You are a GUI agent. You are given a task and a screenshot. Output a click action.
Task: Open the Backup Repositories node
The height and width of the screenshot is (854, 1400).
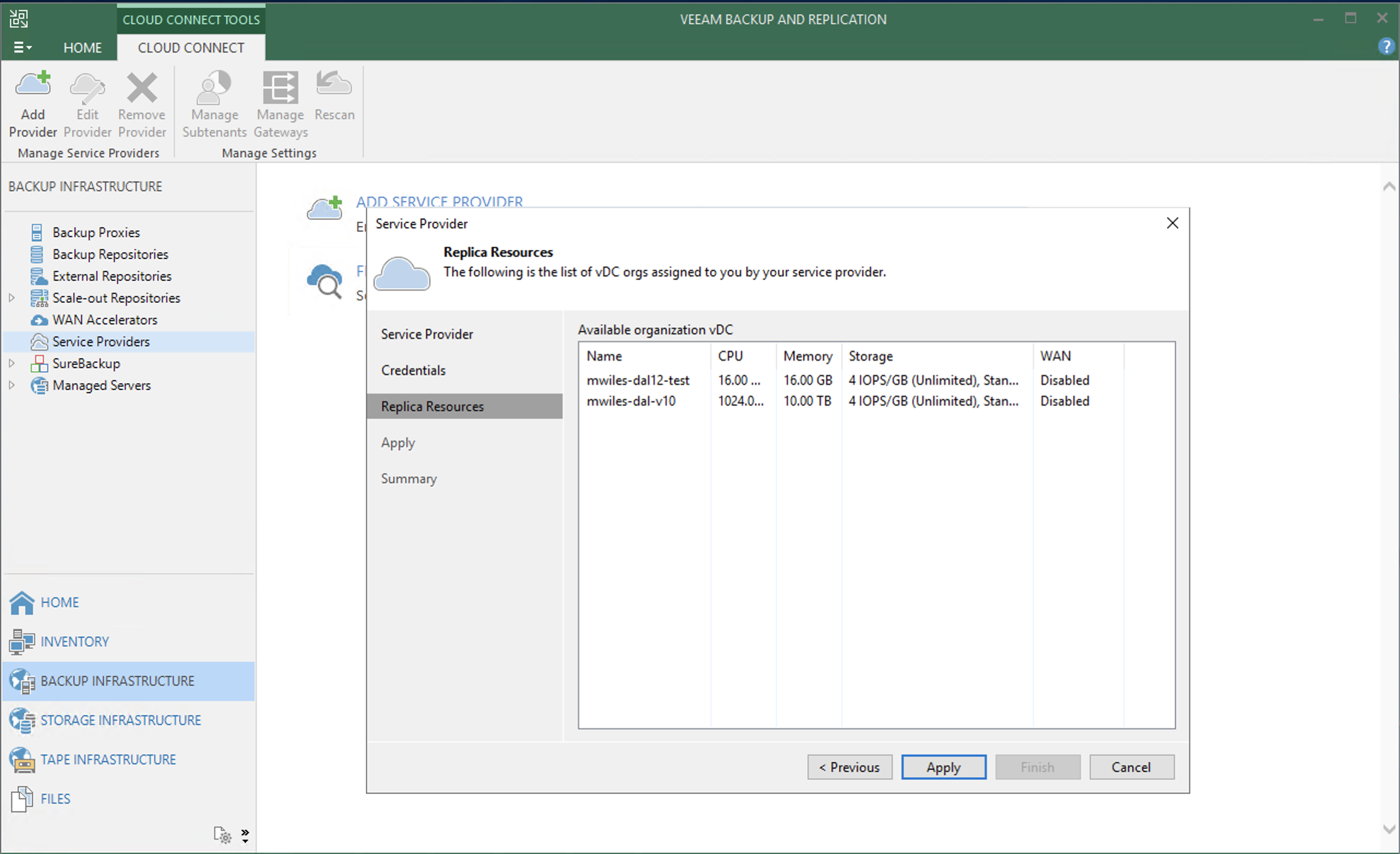click(x=110, y=254)
